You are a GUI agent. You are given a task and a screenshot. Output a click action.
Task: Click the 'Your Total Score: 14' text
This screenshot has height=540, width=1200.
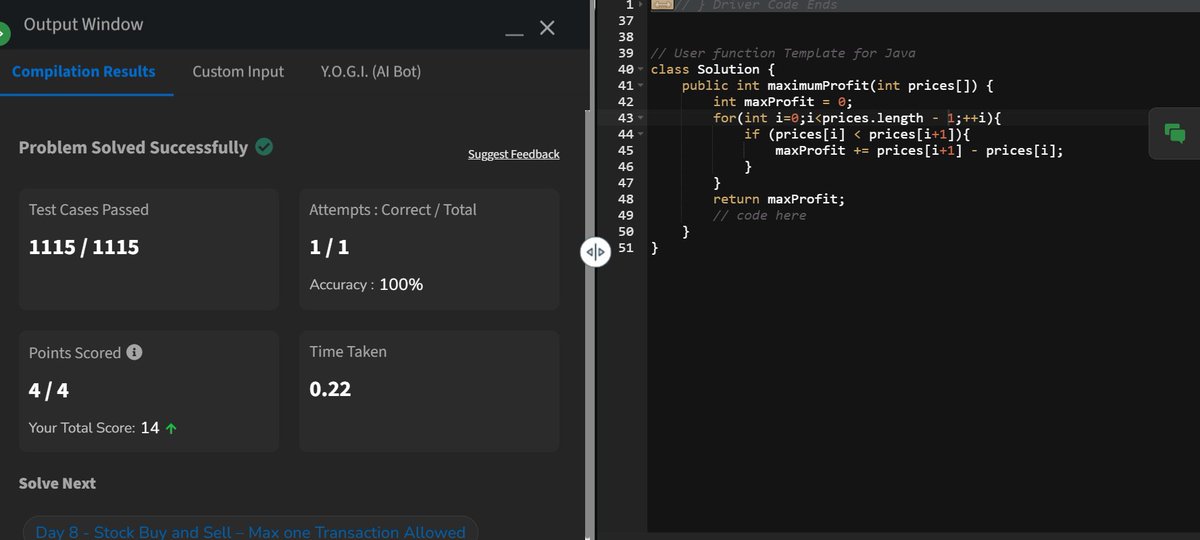pos(94,428)
